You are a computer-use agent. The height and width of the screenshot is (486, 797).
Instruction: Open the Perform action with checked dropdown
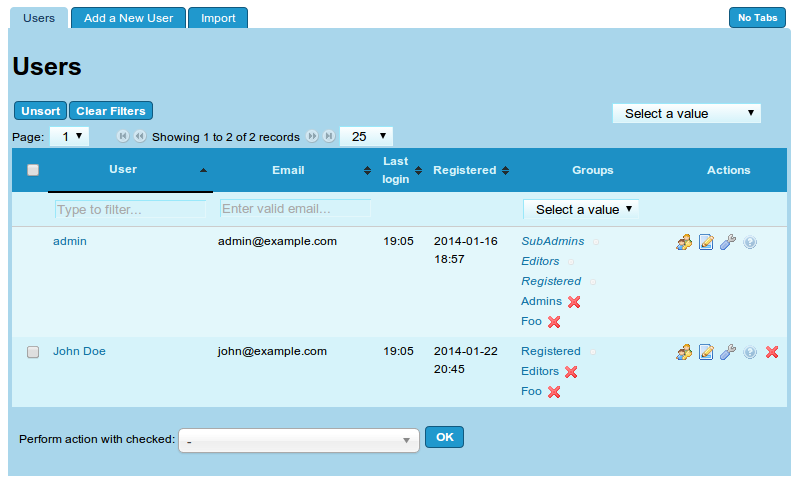click(x=298, y=439)
